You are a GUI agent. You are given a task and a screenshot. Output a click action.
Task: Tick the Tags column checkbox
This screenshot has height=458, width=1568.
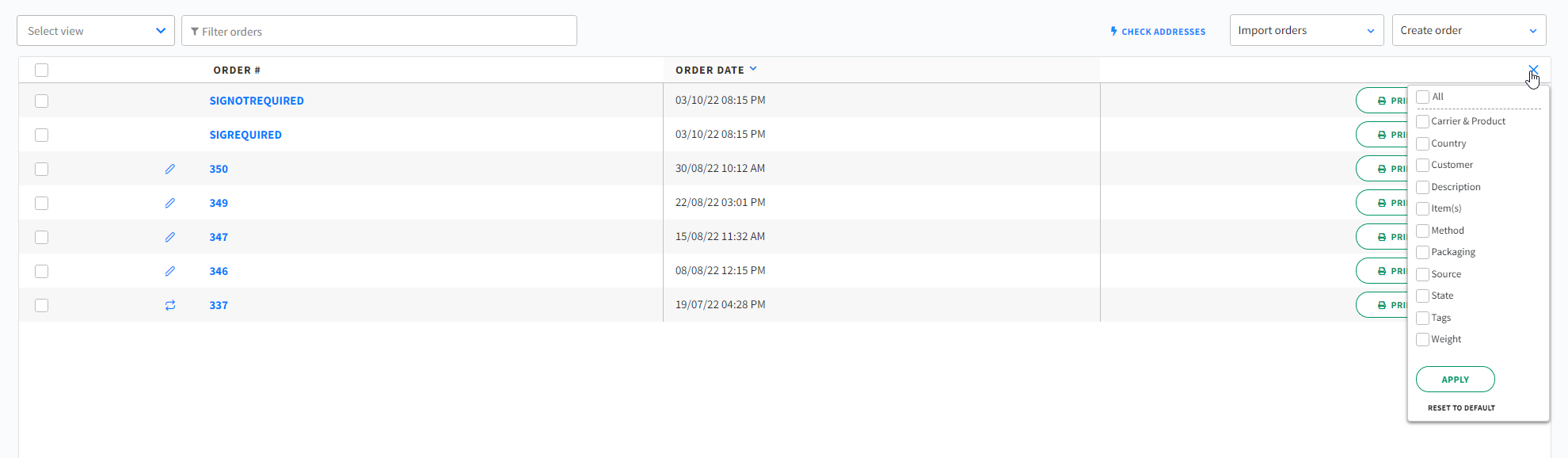[x=1422, y=318]
